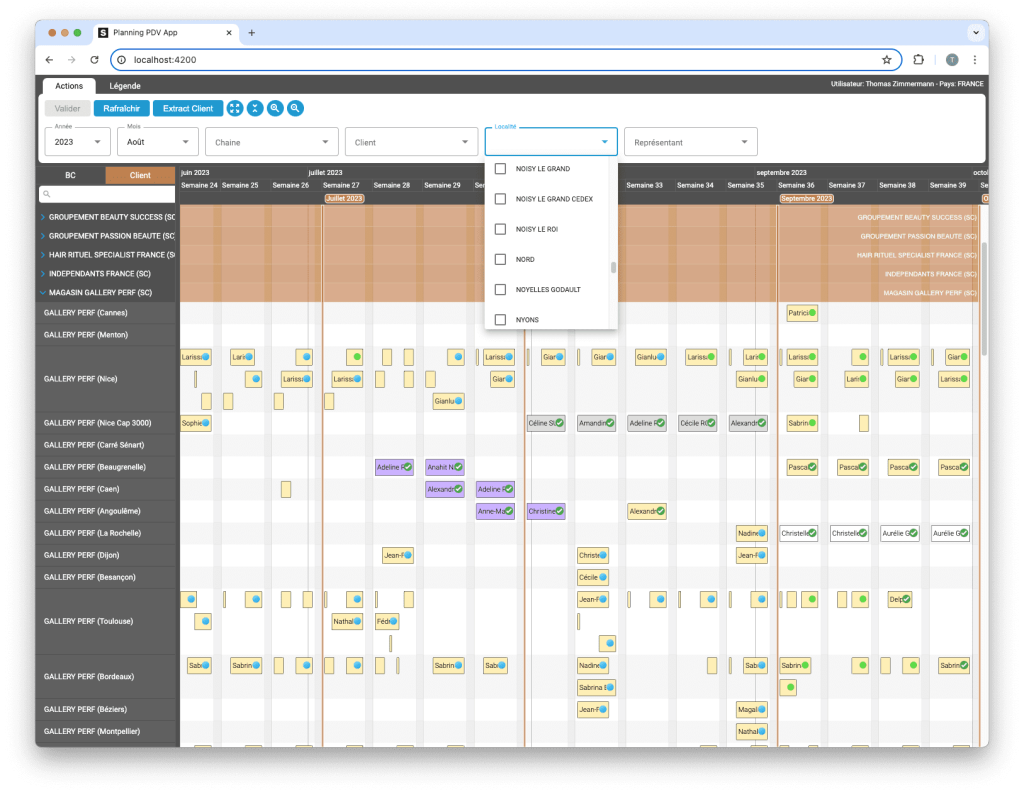Screen dimensions: 1024x790
Task: Tick the NORD locality checkbox
Action: [x=501, y=259]
